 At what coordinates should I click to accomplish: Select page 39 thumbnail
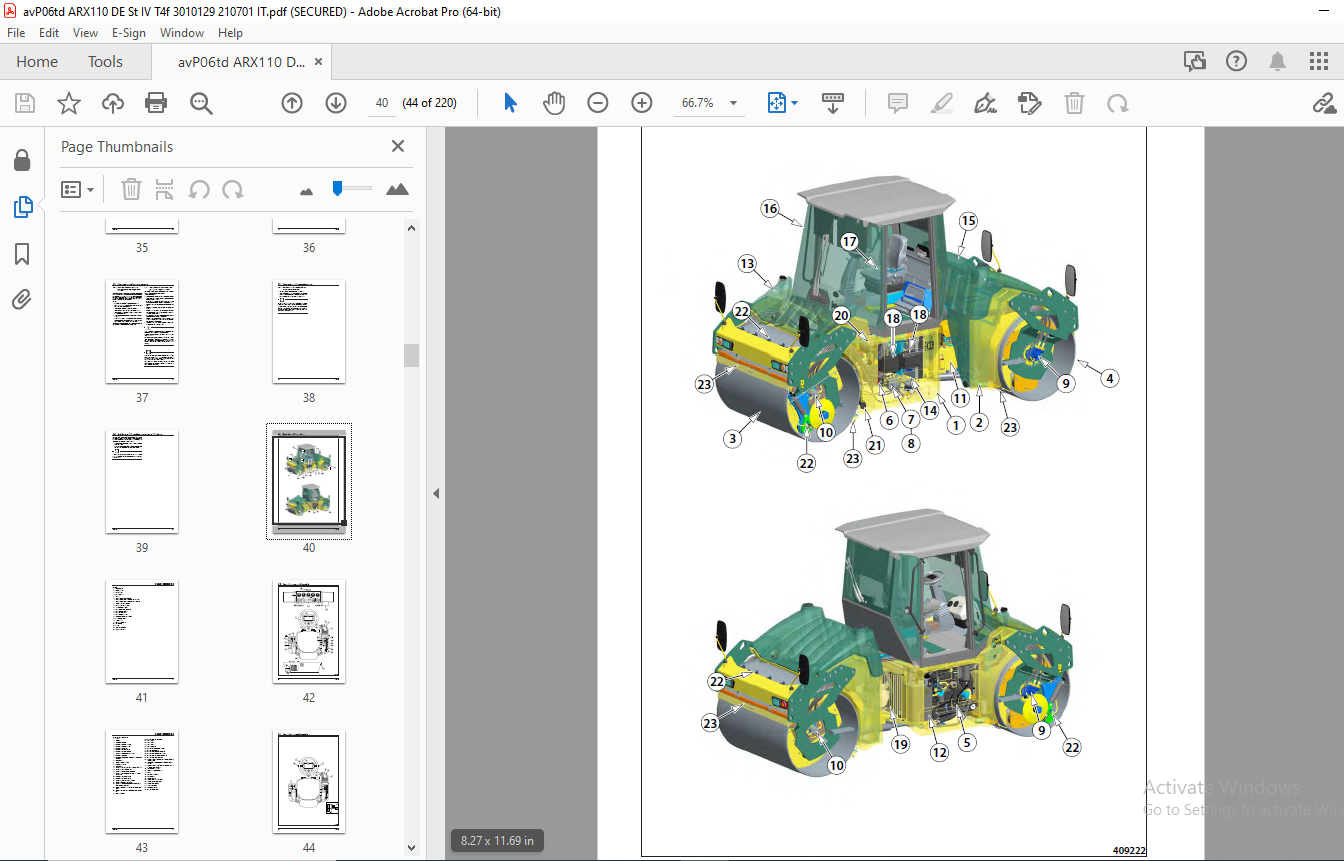(142, 482)
